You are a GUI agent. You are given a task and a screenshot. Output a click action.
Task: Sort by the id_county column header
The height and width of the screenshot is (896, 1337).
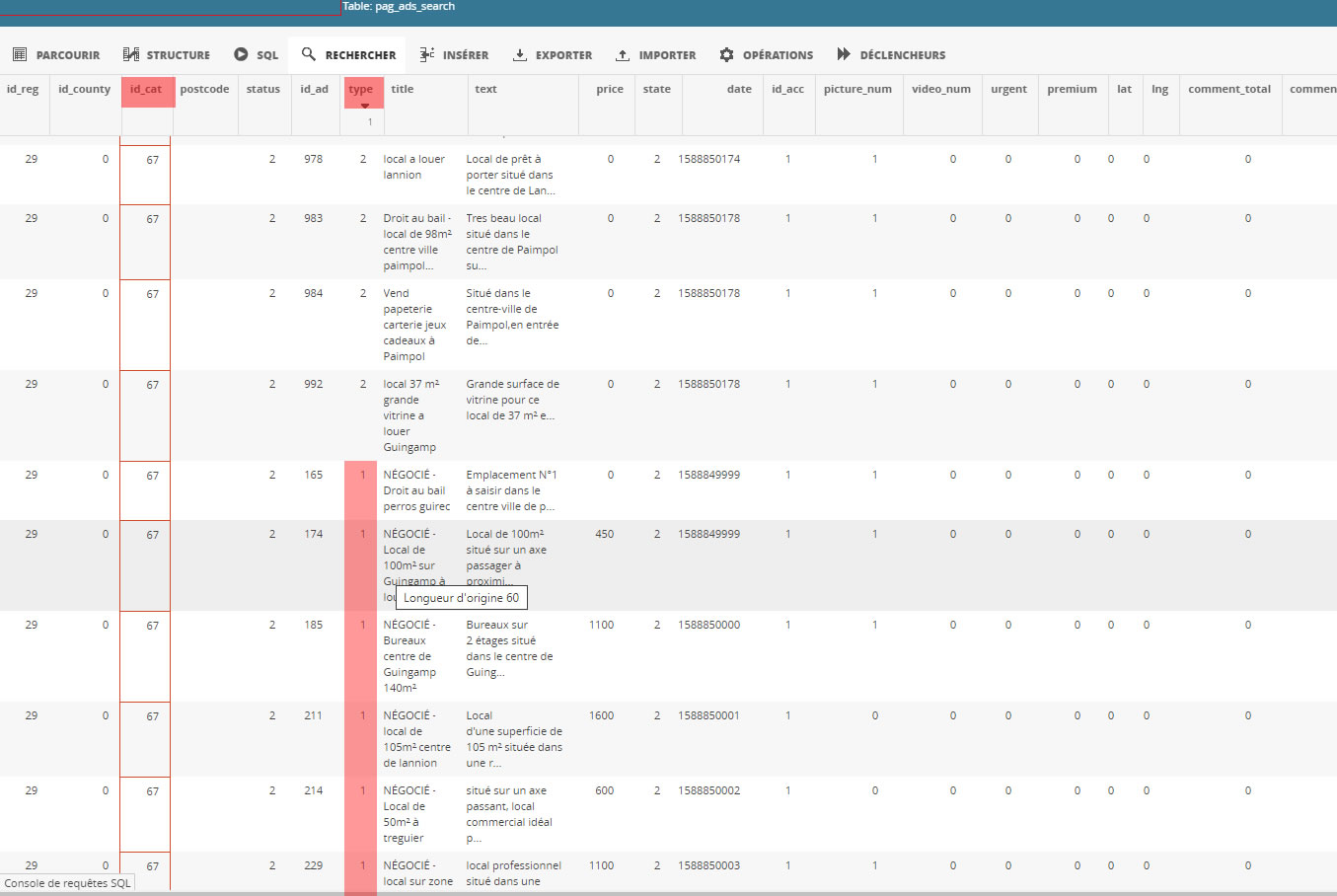click(x=84, y=89)
